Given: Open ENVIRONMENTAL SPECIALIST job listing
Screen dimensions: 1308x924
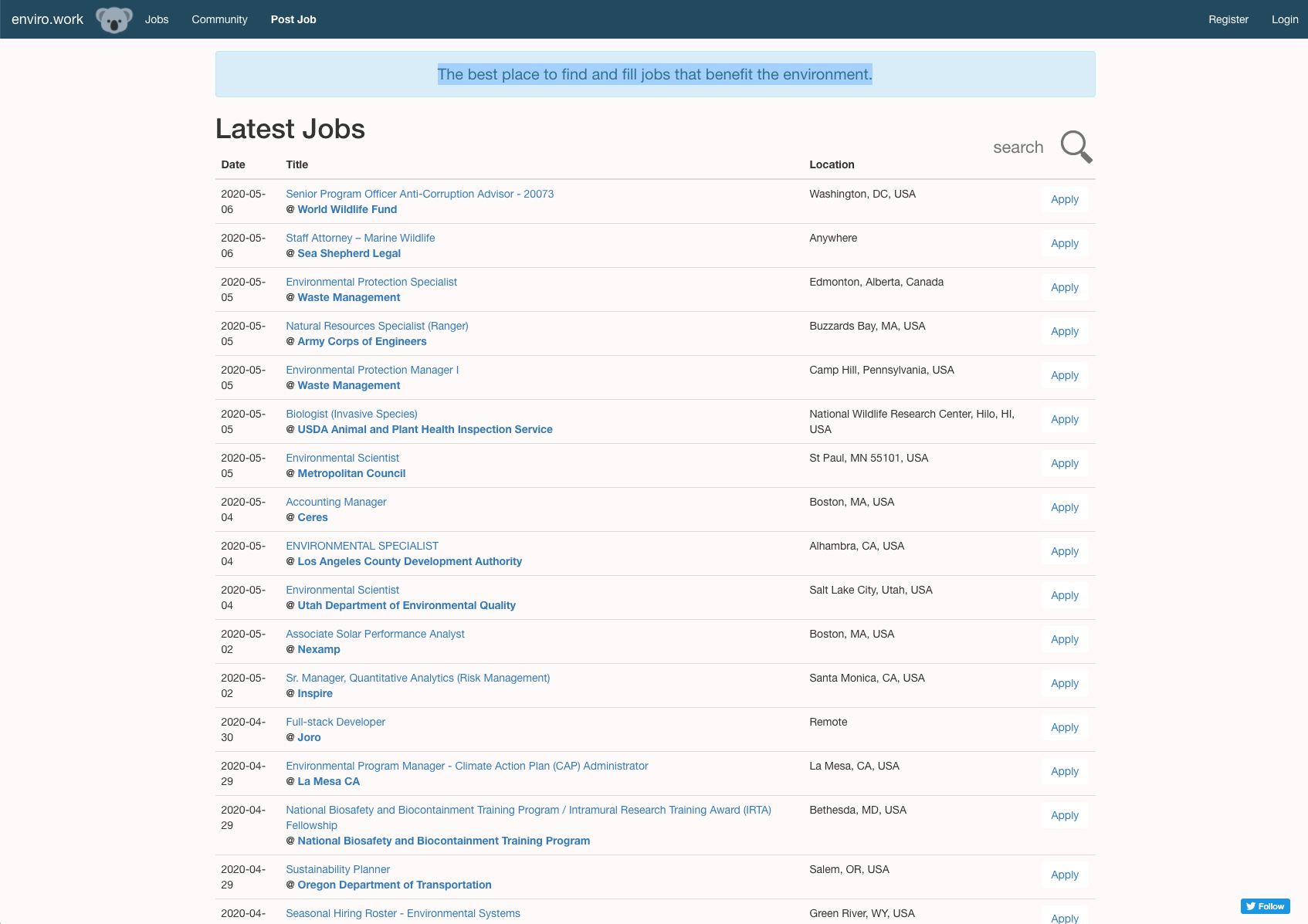Looking at the screenshot, I should [x=361, y=546].
